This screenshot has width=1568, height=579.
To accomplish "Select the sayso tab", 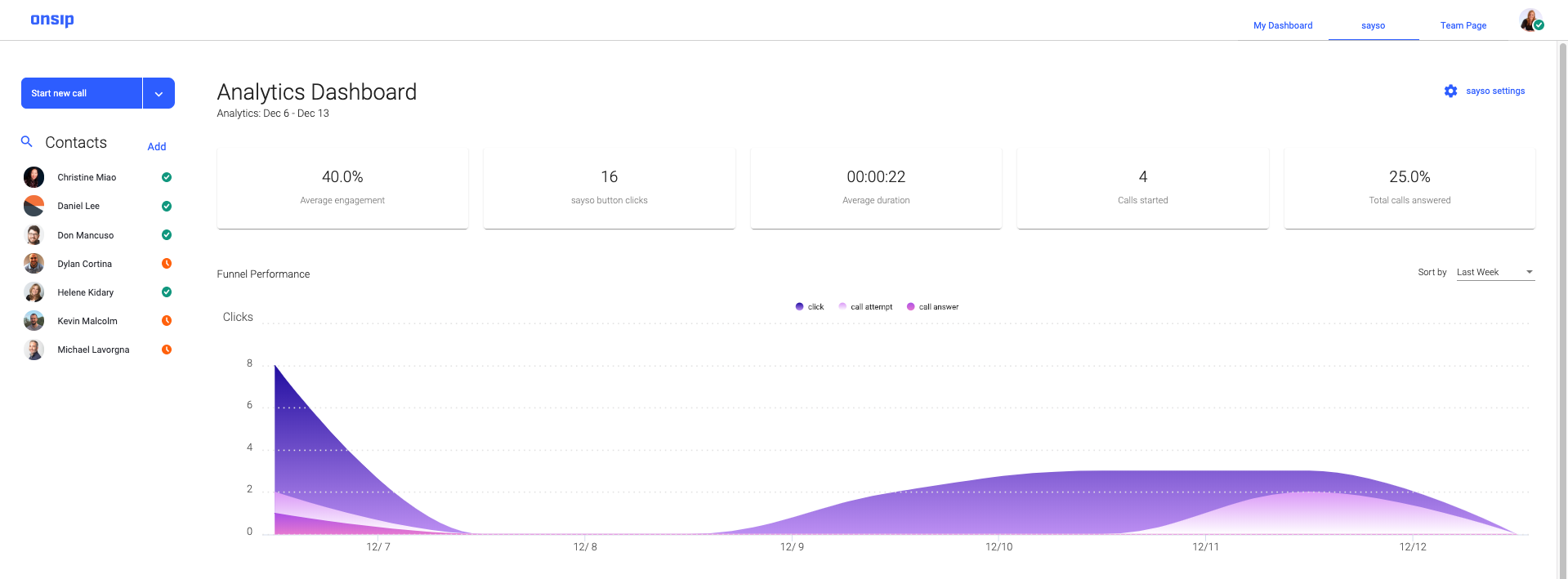I will click(1373, 25).
